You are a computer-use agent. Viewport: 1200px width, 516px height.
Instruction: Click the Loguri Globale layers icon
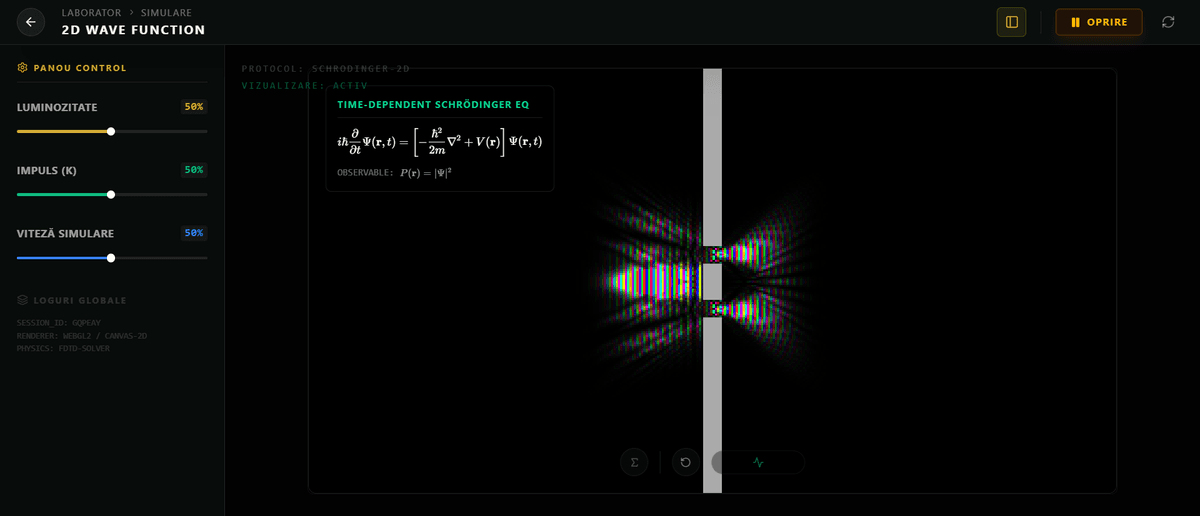(22, 300)
